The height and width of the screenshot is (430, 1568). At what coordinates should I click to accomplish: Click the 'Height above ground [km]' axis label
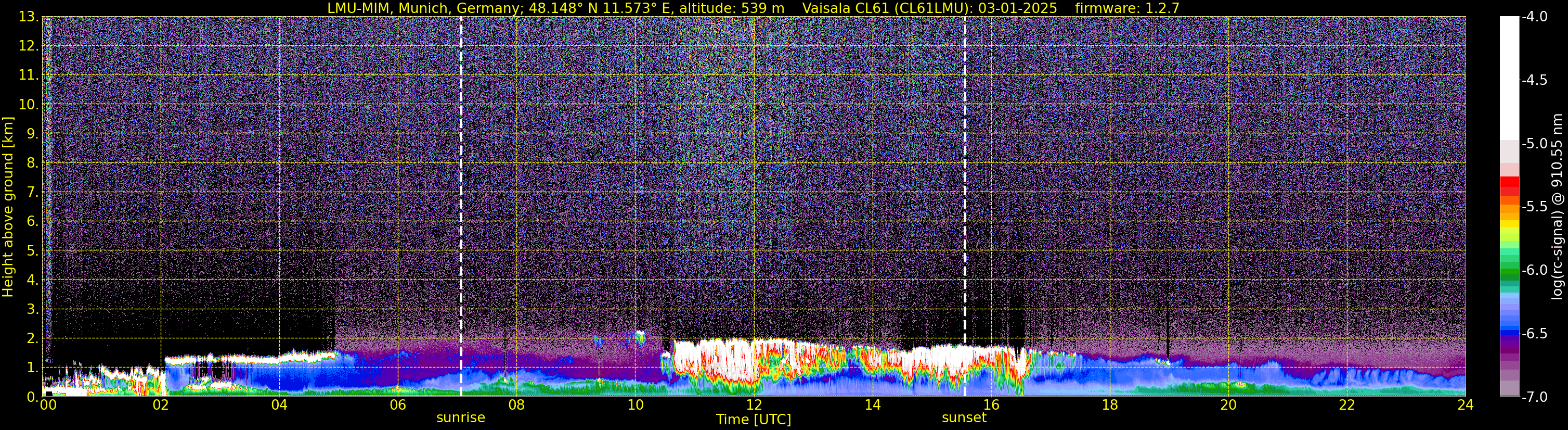pos(8,207)
